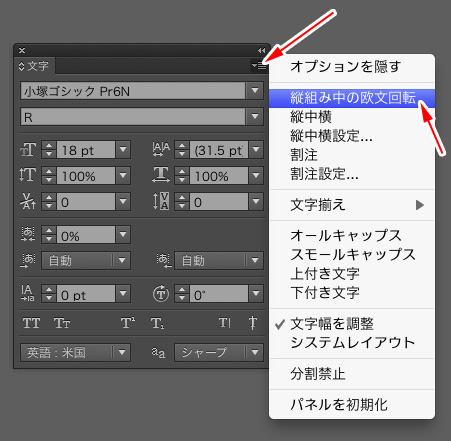This screenshot has height=441, width=451.
Task: Click the tsume 0% value field
Action: [x=86, y=235]
